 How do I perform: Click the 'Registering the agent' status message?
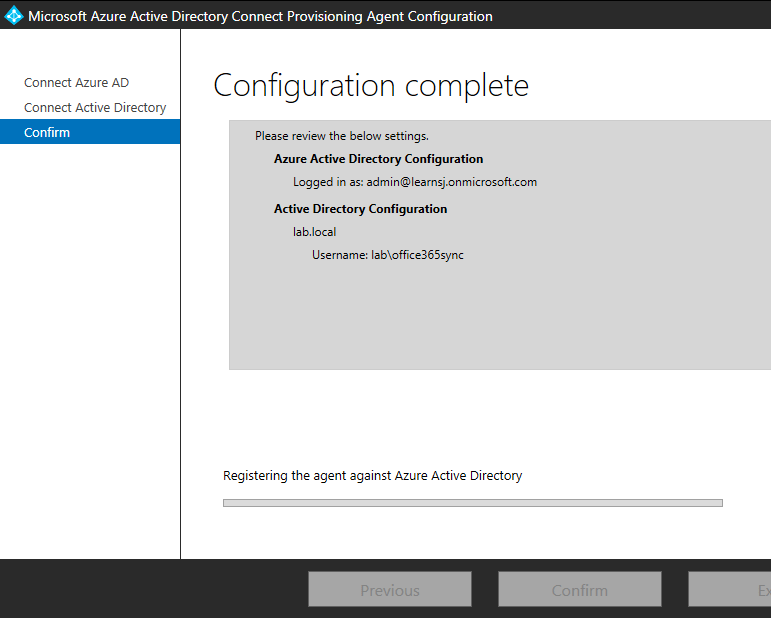pyautogui.click(x=372, y=476)
